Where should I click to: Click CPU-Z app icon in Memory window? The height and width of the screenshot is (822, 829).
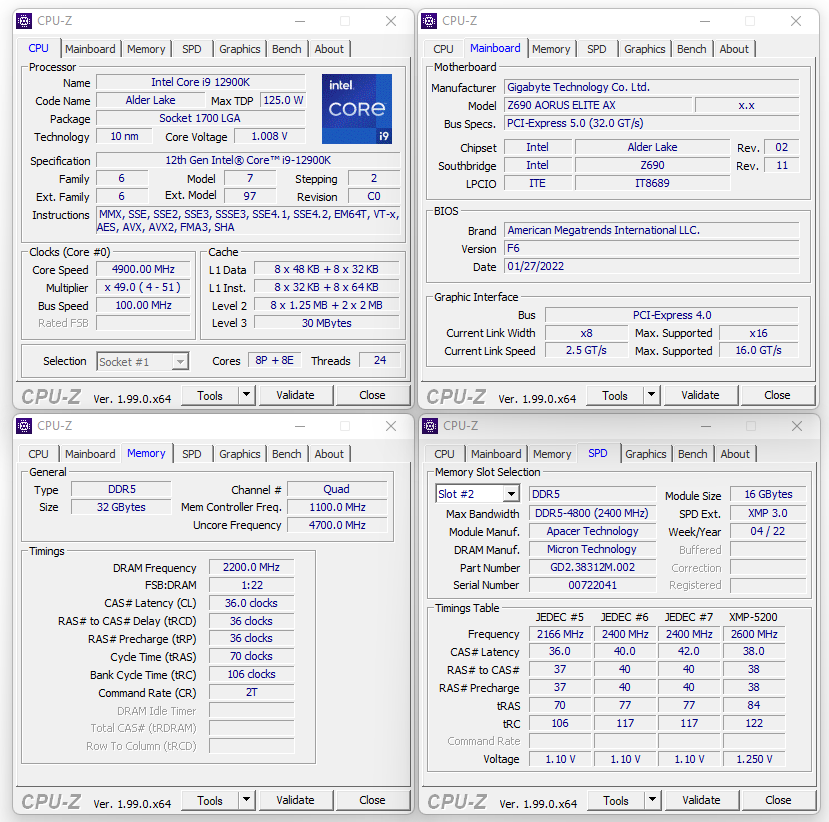coord(24,426)
